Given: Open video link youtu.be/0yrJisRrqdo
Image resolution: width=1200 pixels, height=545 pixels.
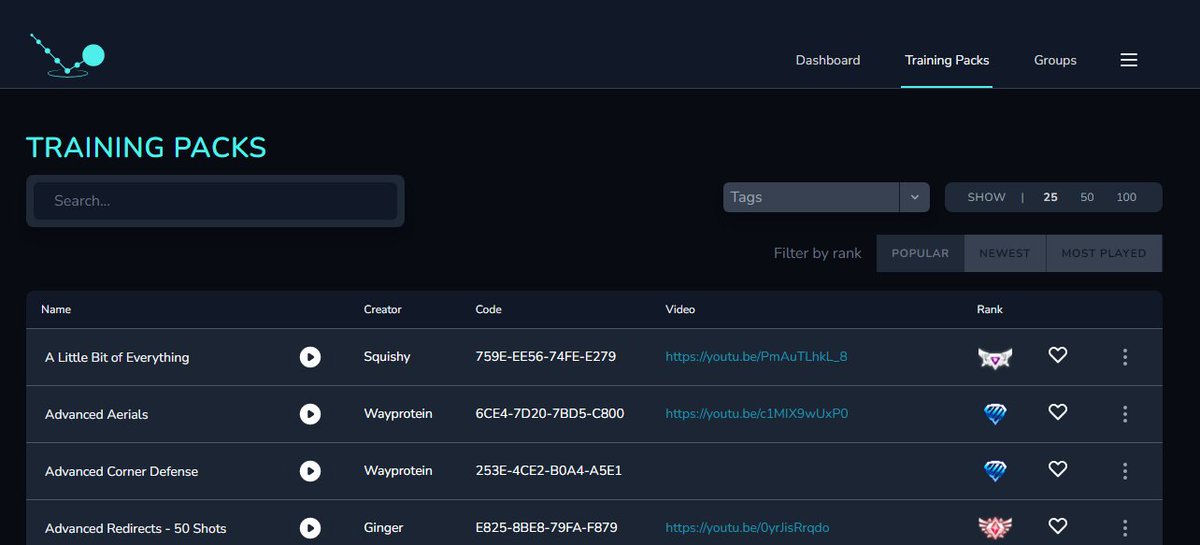Looking at the screenshot, I should pos(748,528).
